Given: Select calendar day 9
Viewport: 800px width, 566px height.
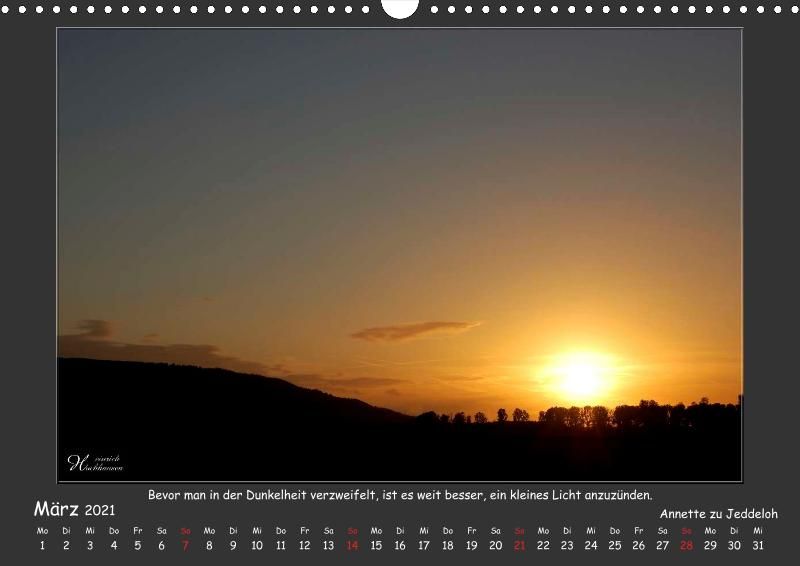Looking at the screenshot, I should click(233, 546).
